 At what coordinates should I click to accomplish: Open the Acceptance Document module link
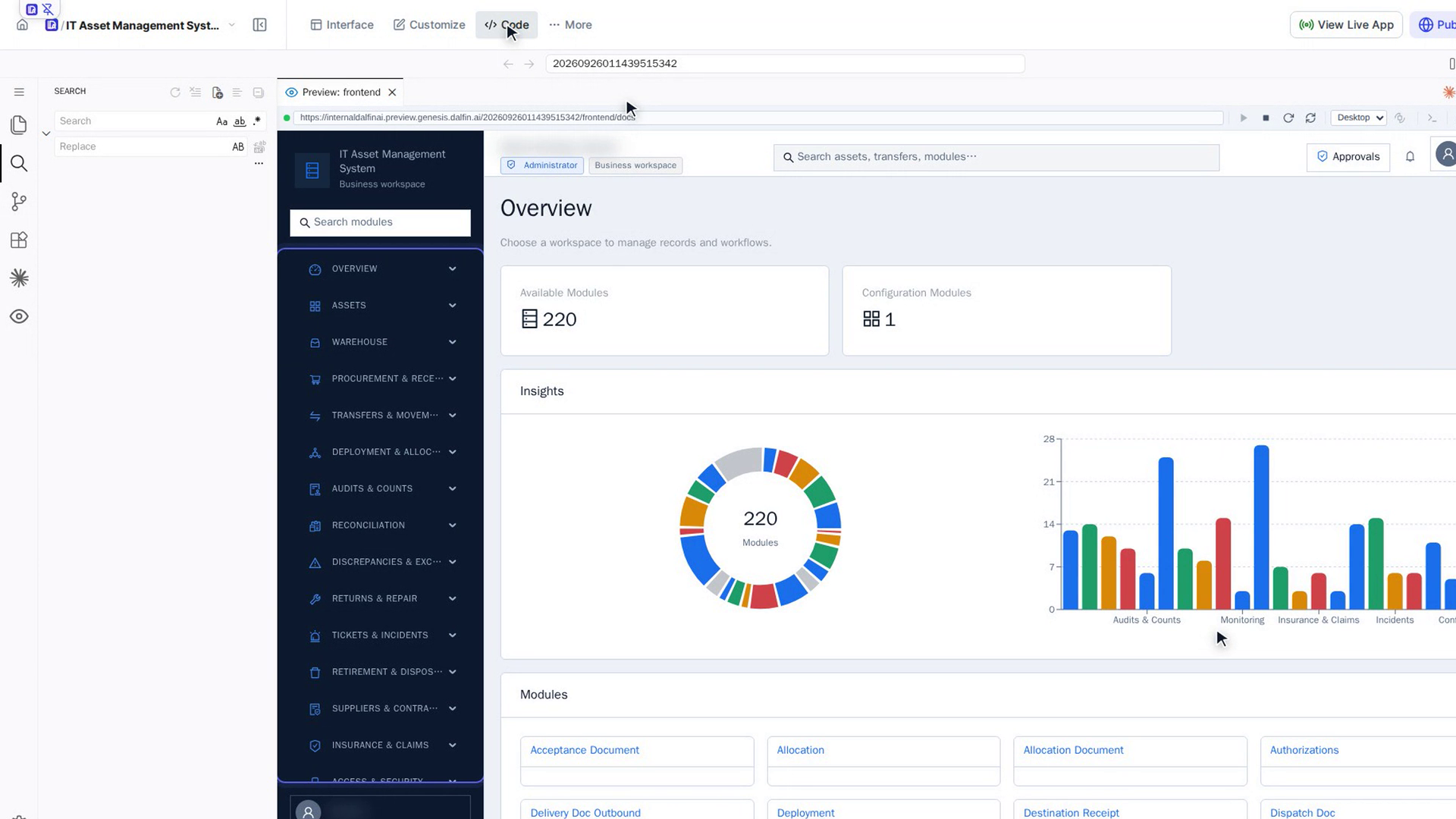coord(585,750)
